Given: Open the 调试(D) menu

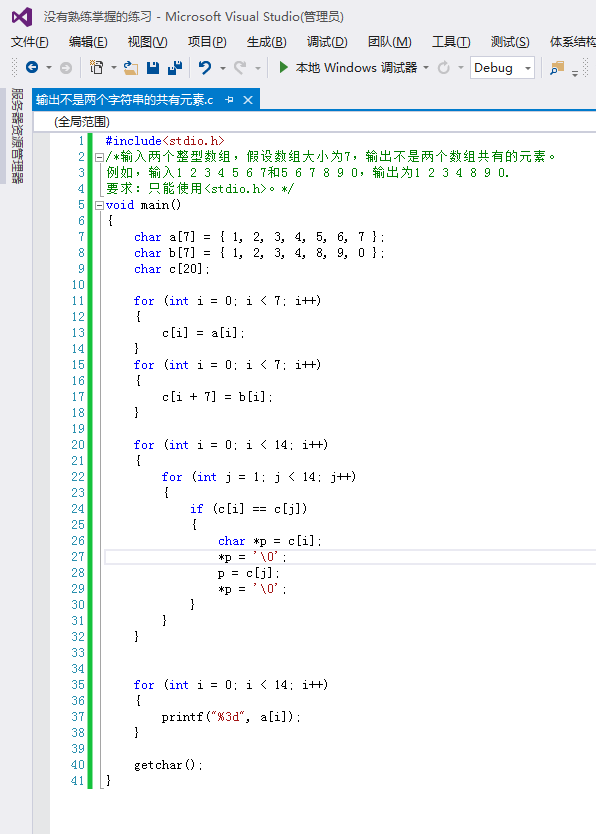Looking at the screenshot, I should coord(327,41).
